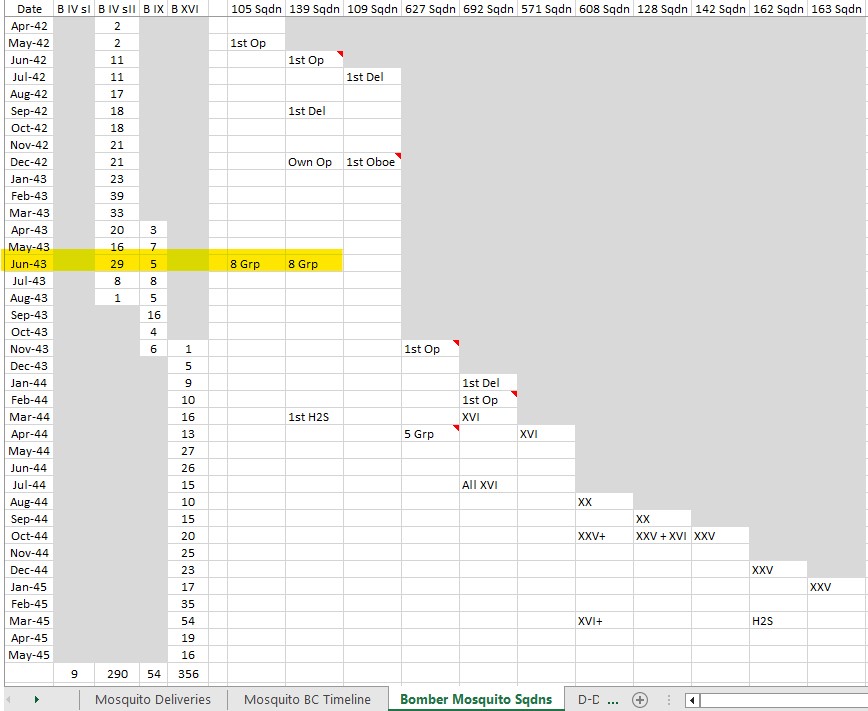Click the 1st Op cell in Nov-43 row

pyautogui.click(x=430, y=349)
